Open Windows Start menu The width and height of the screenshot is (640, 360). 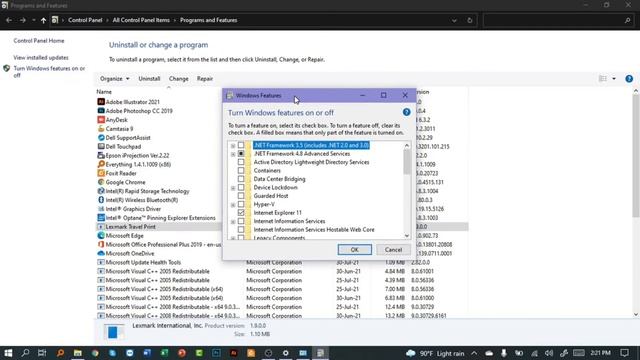(x=8, y=353)
